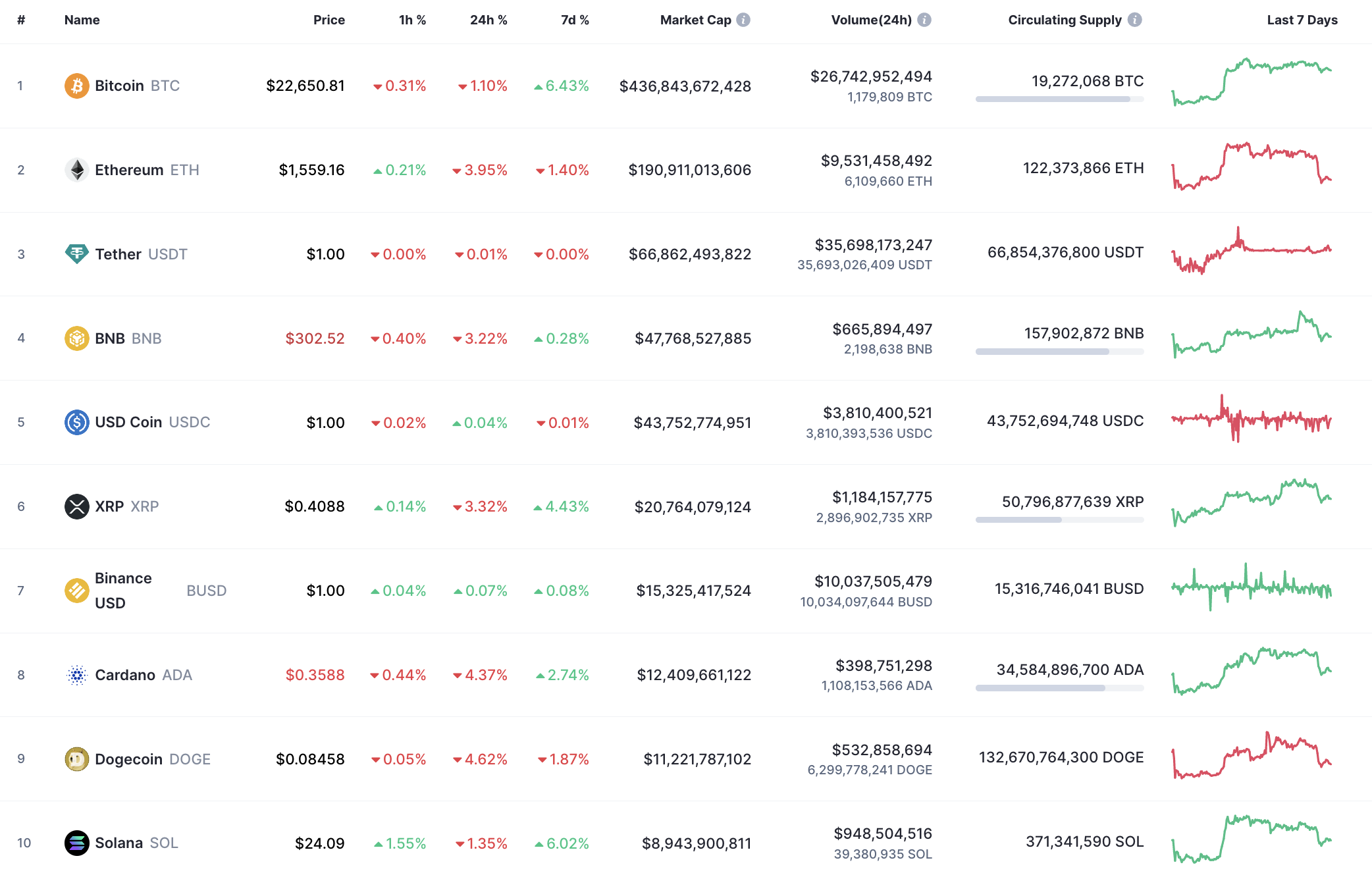Sort the table by 24h %

tap(488, 19)
